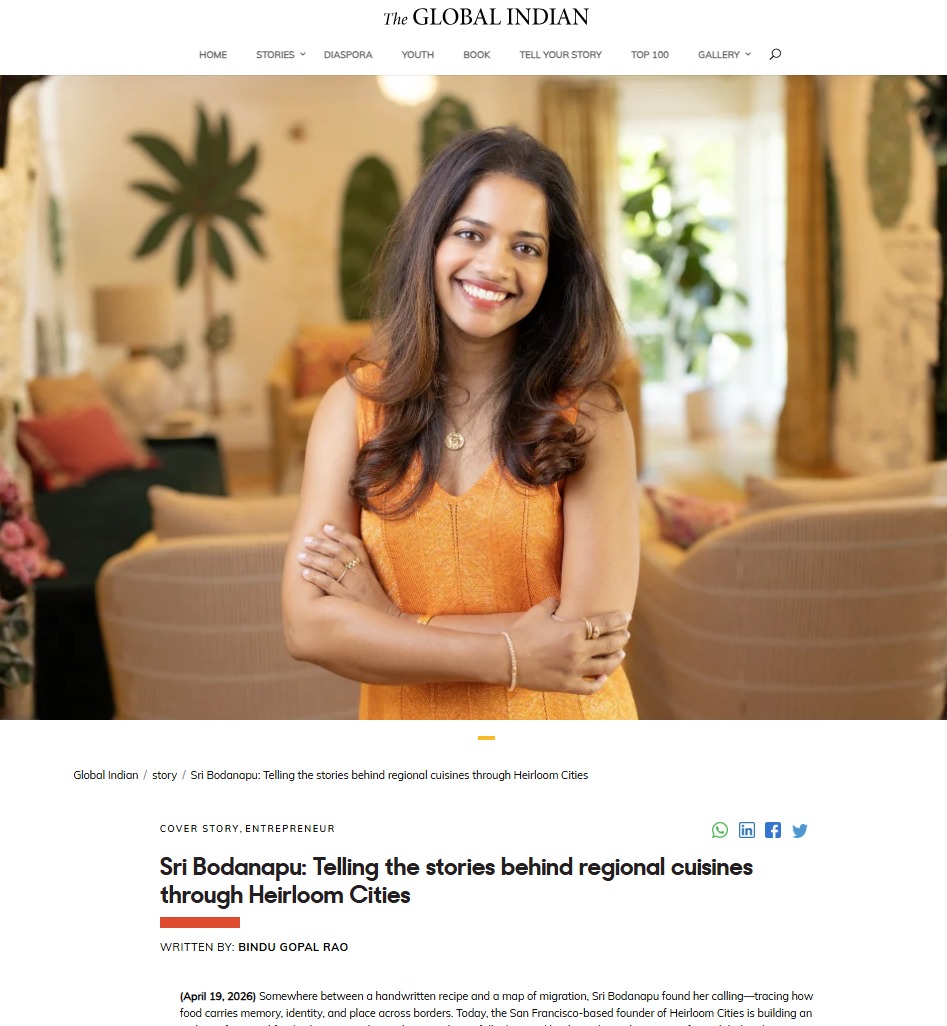Share the article on LinkedIn
Viewport: 947px width, 1026px height.
tap(747, 830)
